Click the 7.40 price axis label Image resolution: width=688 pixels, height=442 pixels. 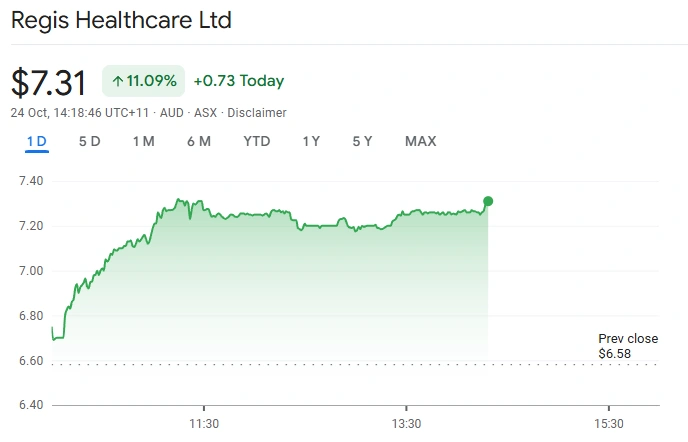click(30, 181)
